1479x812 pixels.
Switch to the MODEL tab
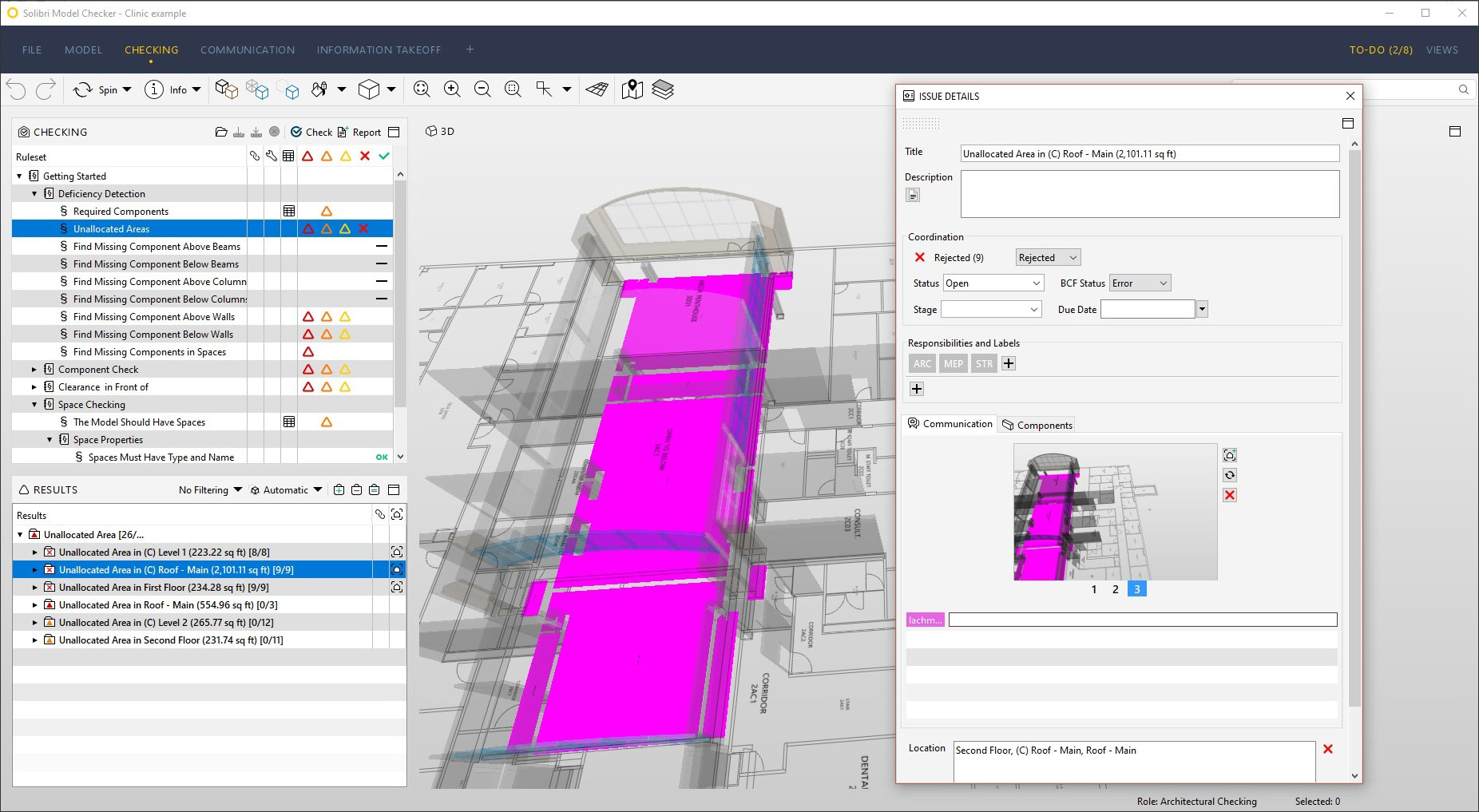click(x=83, y=50)
